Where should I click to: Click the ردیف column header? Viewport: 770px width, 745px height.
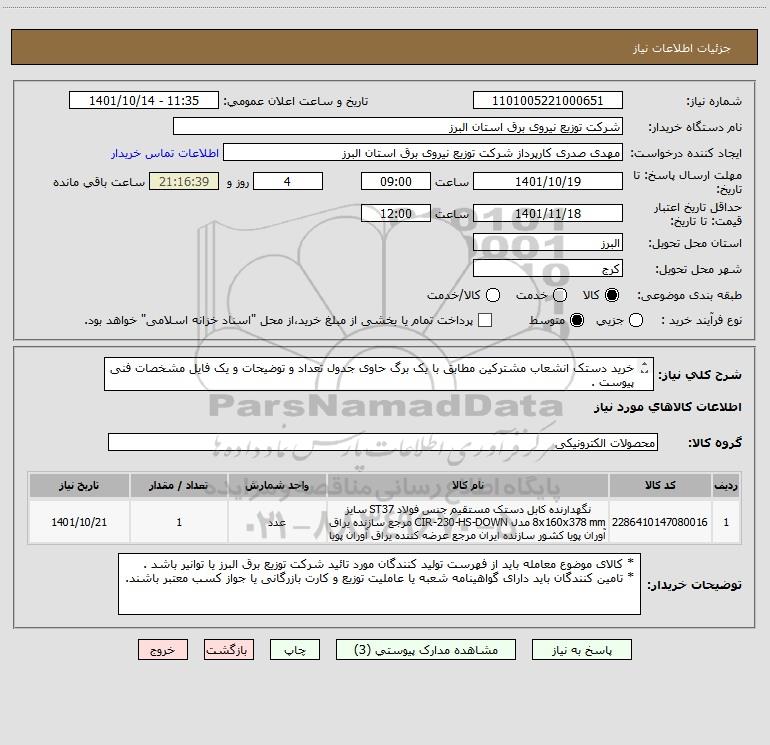point(726,485)
